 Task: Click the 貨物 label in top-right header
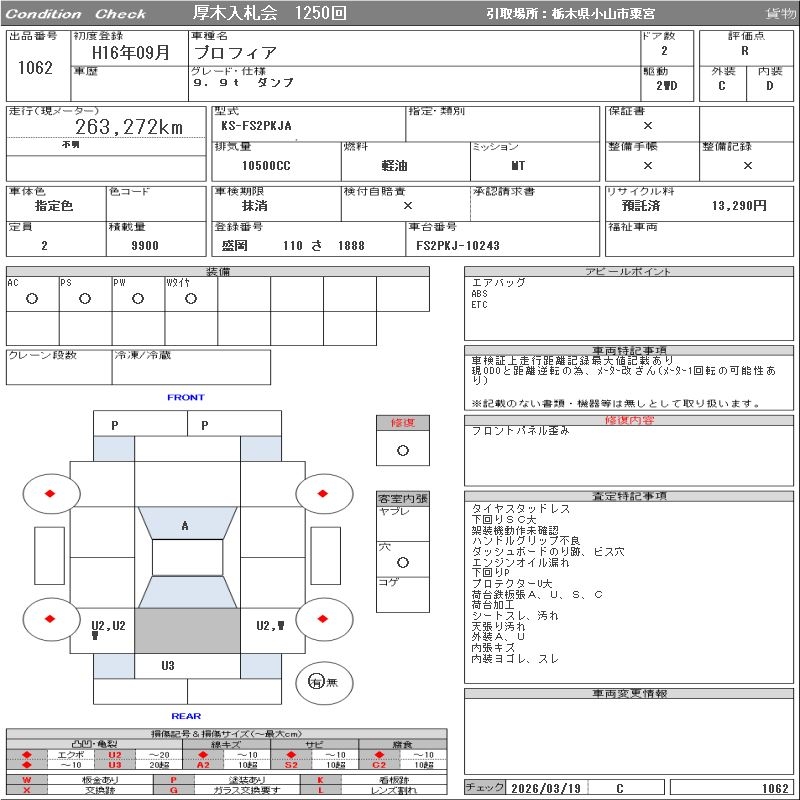pos(780,14)
